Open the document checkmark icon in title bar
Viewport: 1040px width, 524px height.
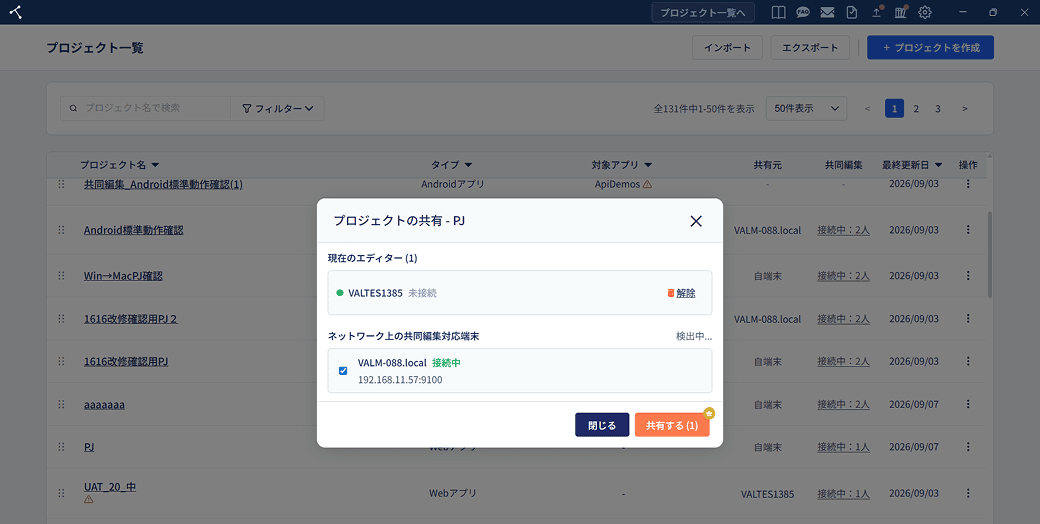(x=852, y=12)
